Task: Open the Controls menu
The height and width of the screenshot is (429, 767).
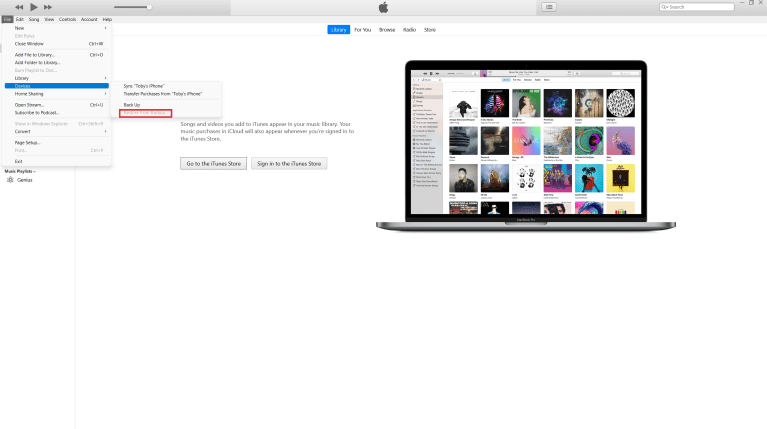Action: 68,19
